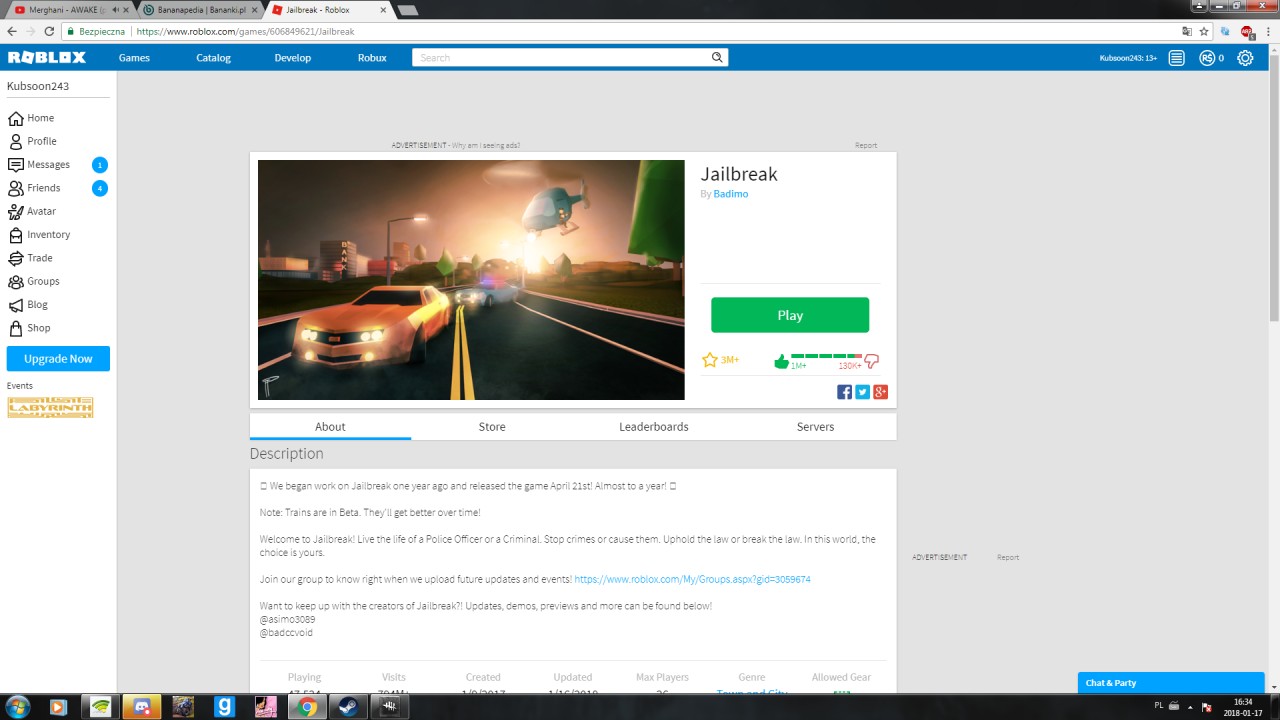Open the Blog sidebar icon
Viewport: 1280px width, 720px height.
15,305
